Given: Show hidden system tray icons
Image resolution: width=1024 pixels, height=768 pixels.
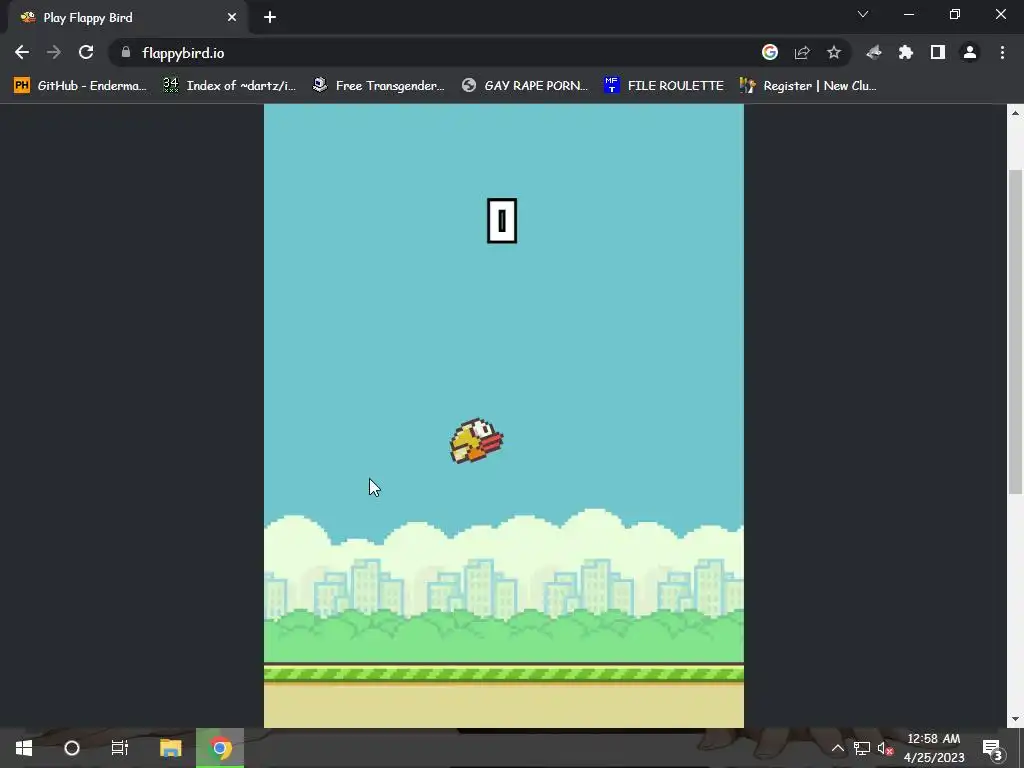Looking at the screenshot, I should point(837,748).
